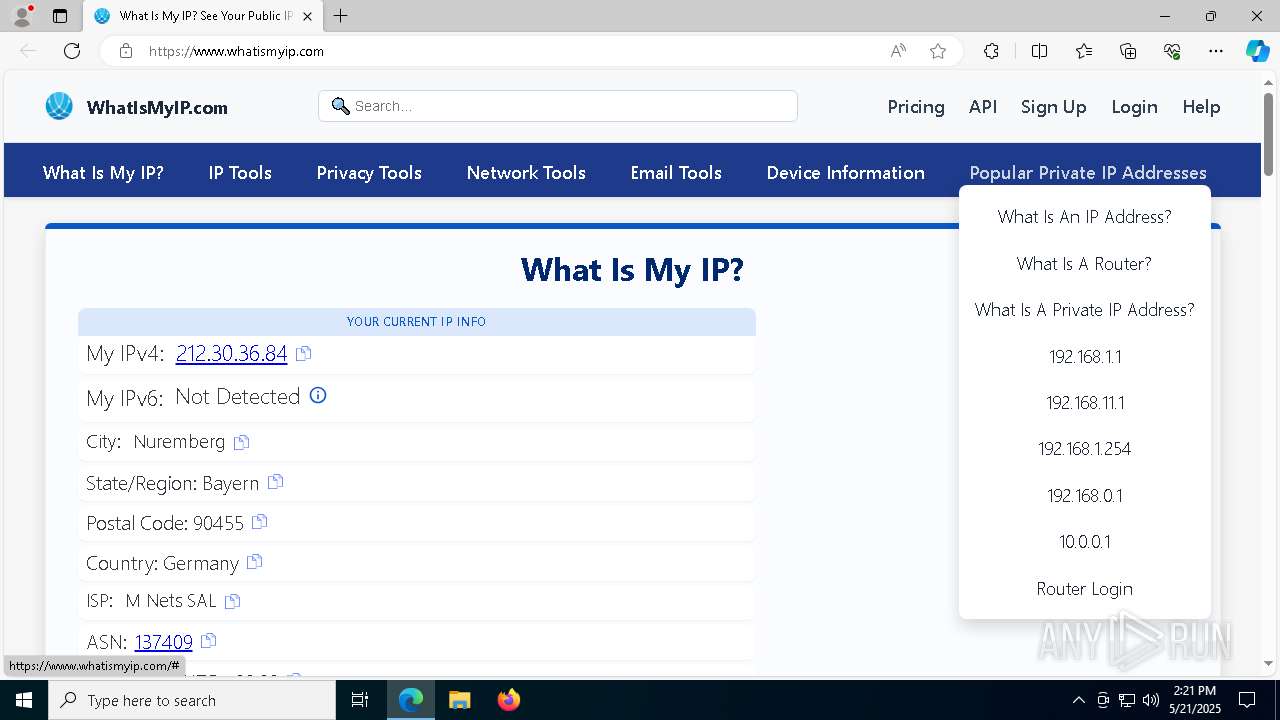Image resolution: width=1280 pixels, height=720 pixels.
Task: Open the Edge profile icon
Action: click(22, 16)
